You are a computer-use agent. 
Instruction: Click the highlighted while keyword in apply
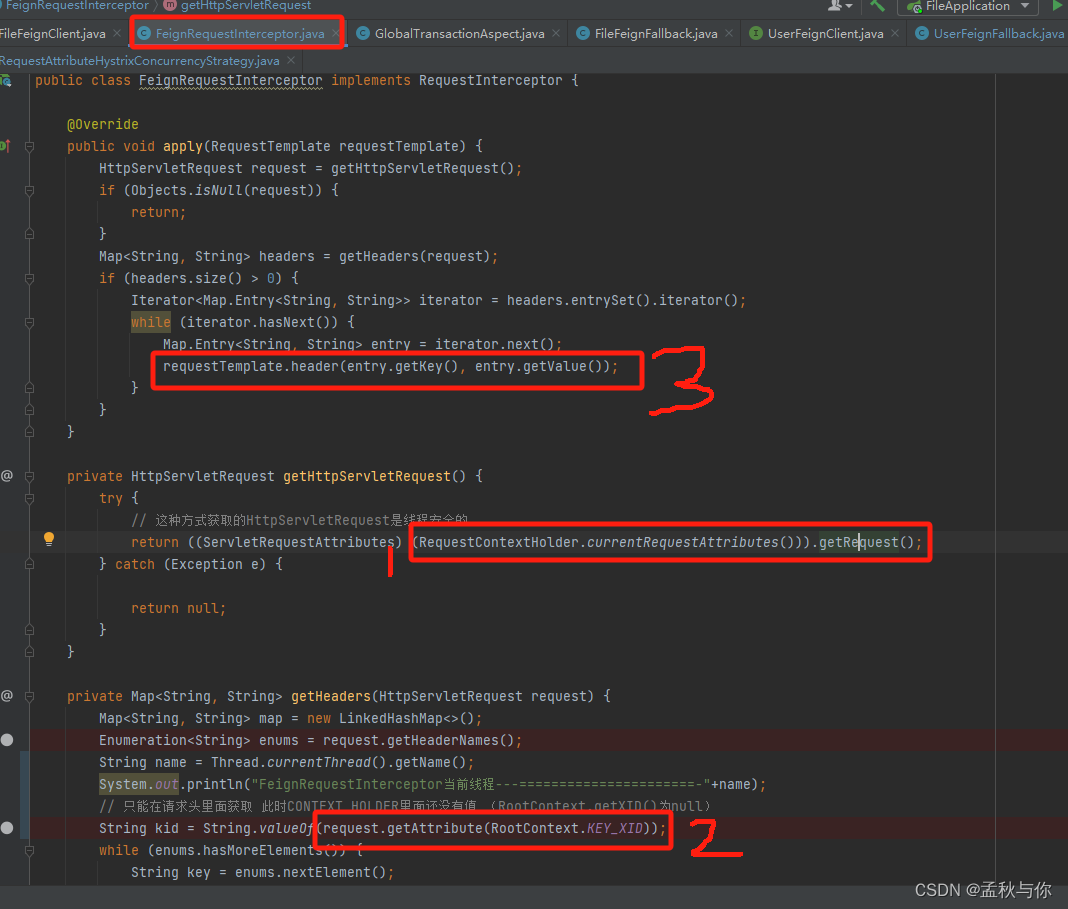click(151, 322)
